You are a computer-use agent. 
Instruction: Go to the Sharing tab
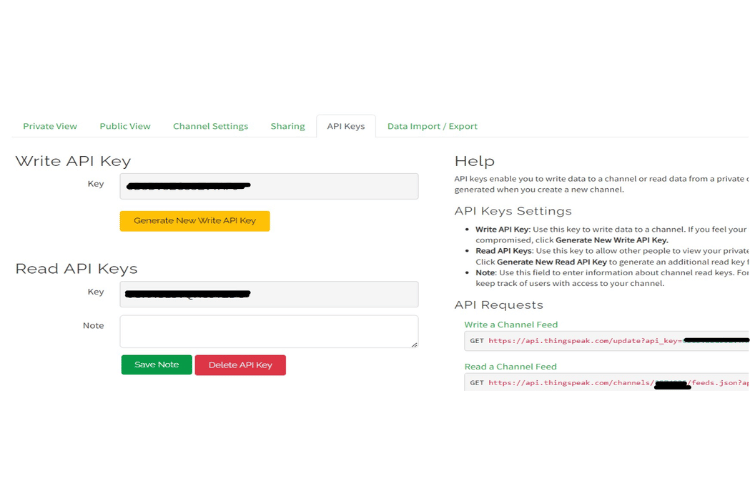[287, 126]
